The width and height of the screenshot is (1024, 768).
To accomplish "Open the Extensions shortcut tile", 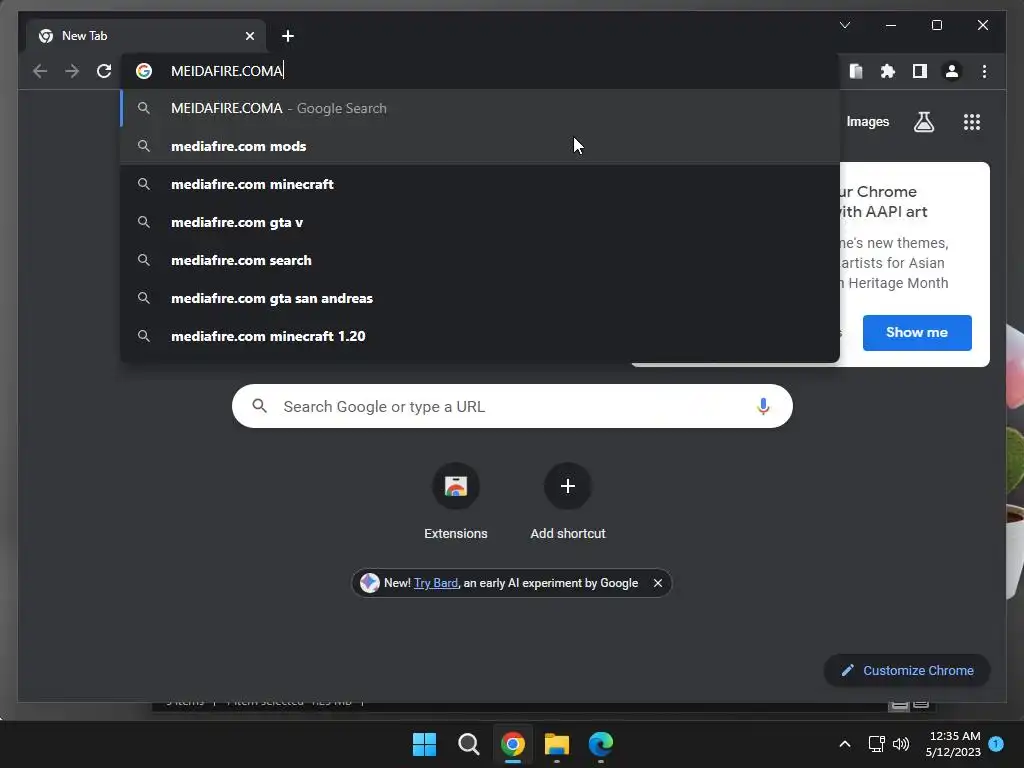I will pos(456,502).
